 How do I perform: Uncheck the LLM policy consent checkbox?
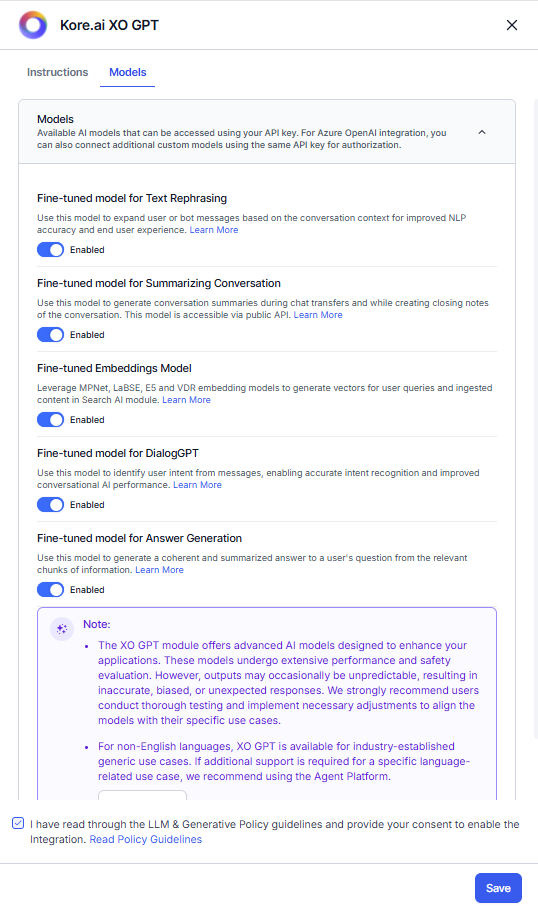point(18,823)
